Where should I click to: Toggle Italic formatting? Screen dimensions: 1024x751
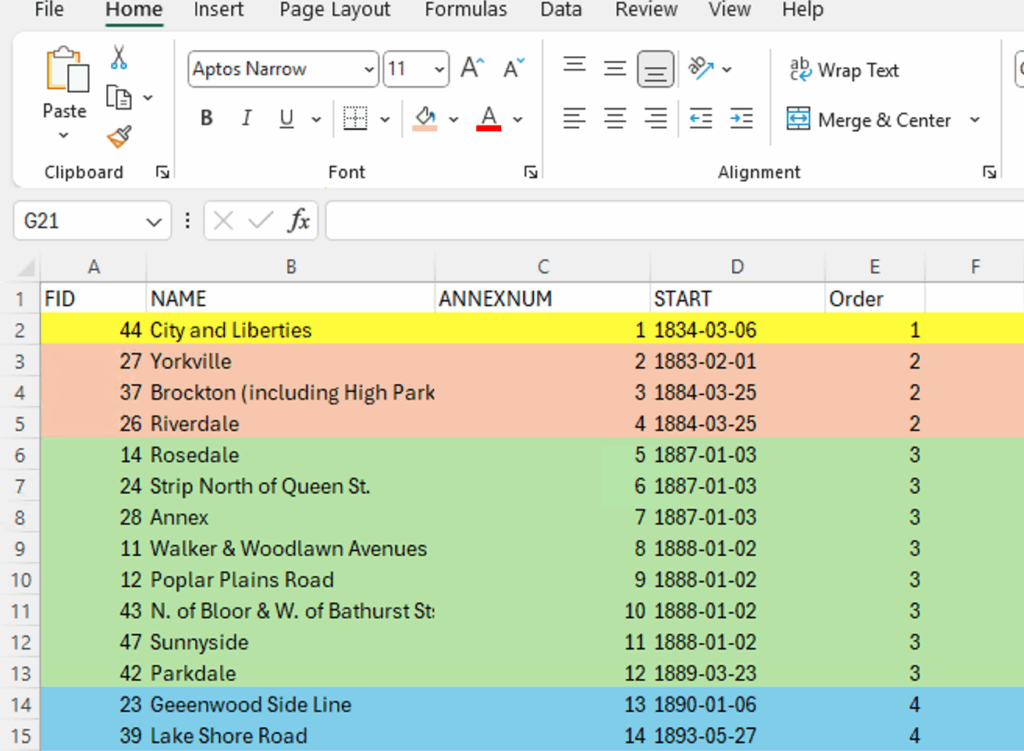(246, 119)
